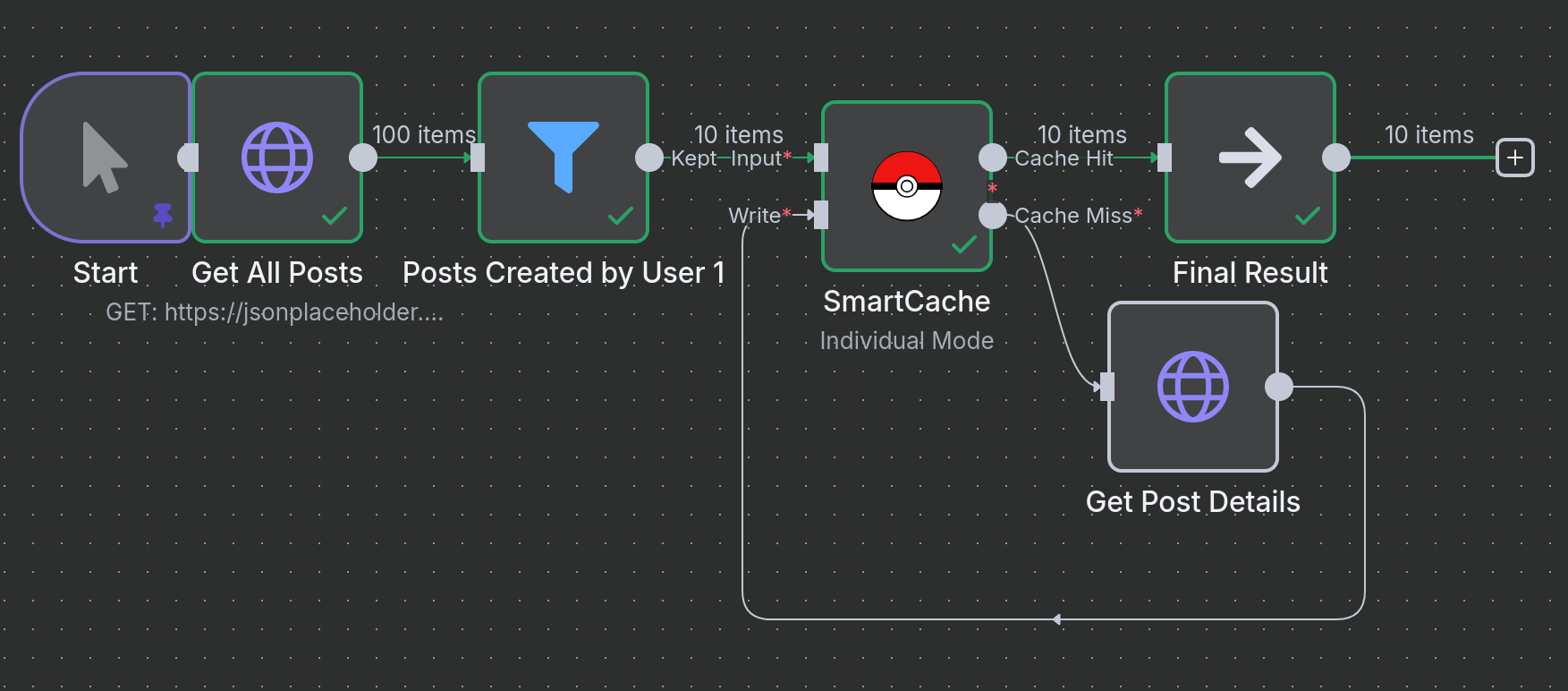The width and height of the screenshot is (1568, 691).
Task: Click the green checkmark on Get All Posts
Action: coord(335,216)
